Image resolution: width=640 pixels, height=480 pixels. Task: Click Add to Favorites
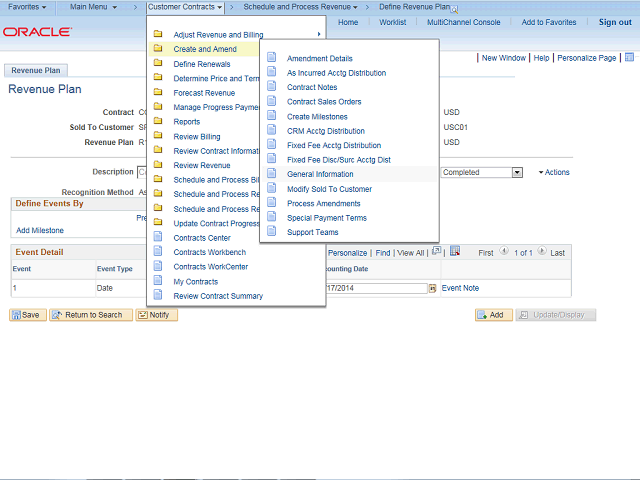click(549, 22)
